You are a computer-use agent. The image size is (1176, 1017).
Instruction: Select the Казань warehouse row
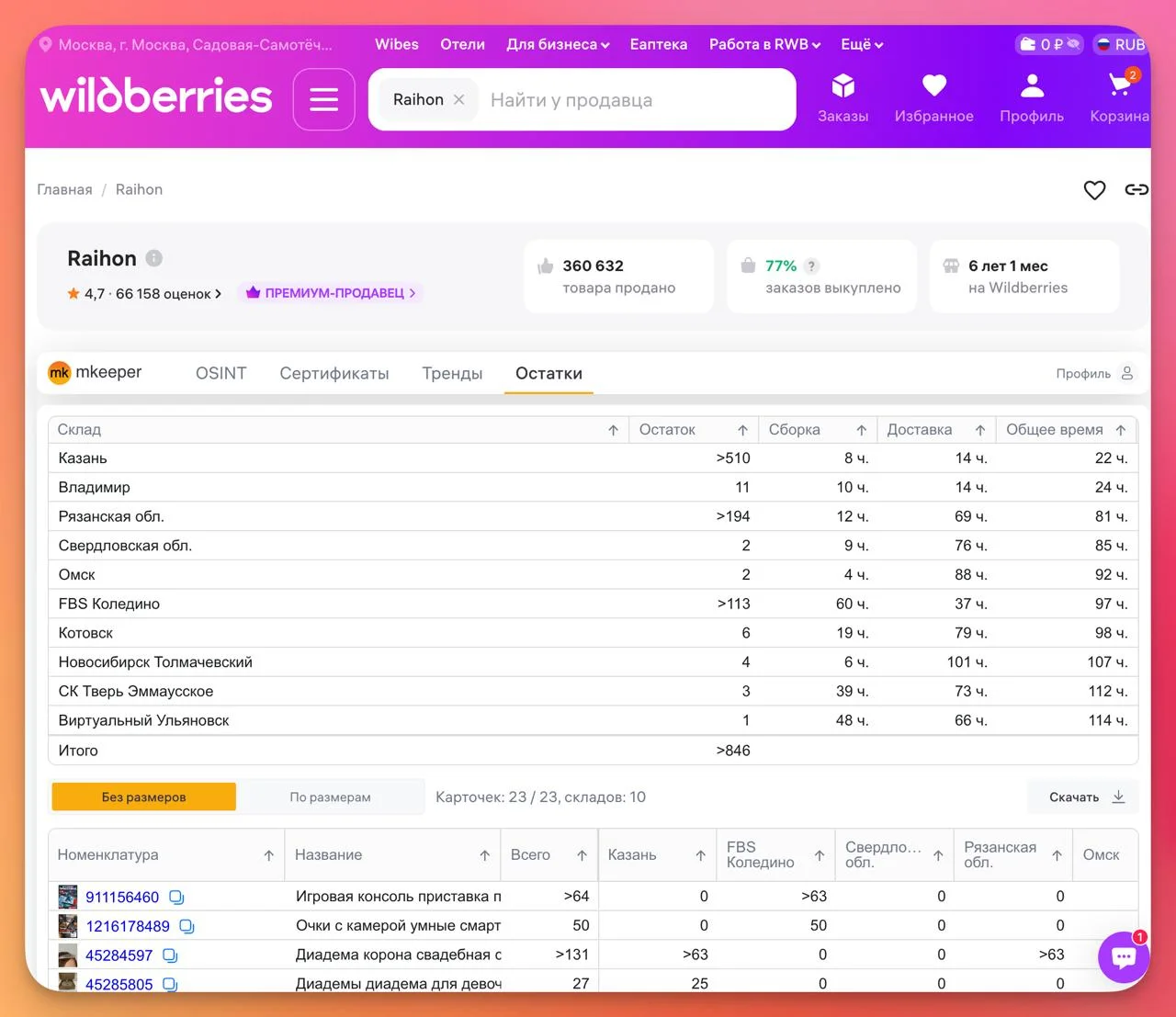pyautogui.click(x=593, y=458)
